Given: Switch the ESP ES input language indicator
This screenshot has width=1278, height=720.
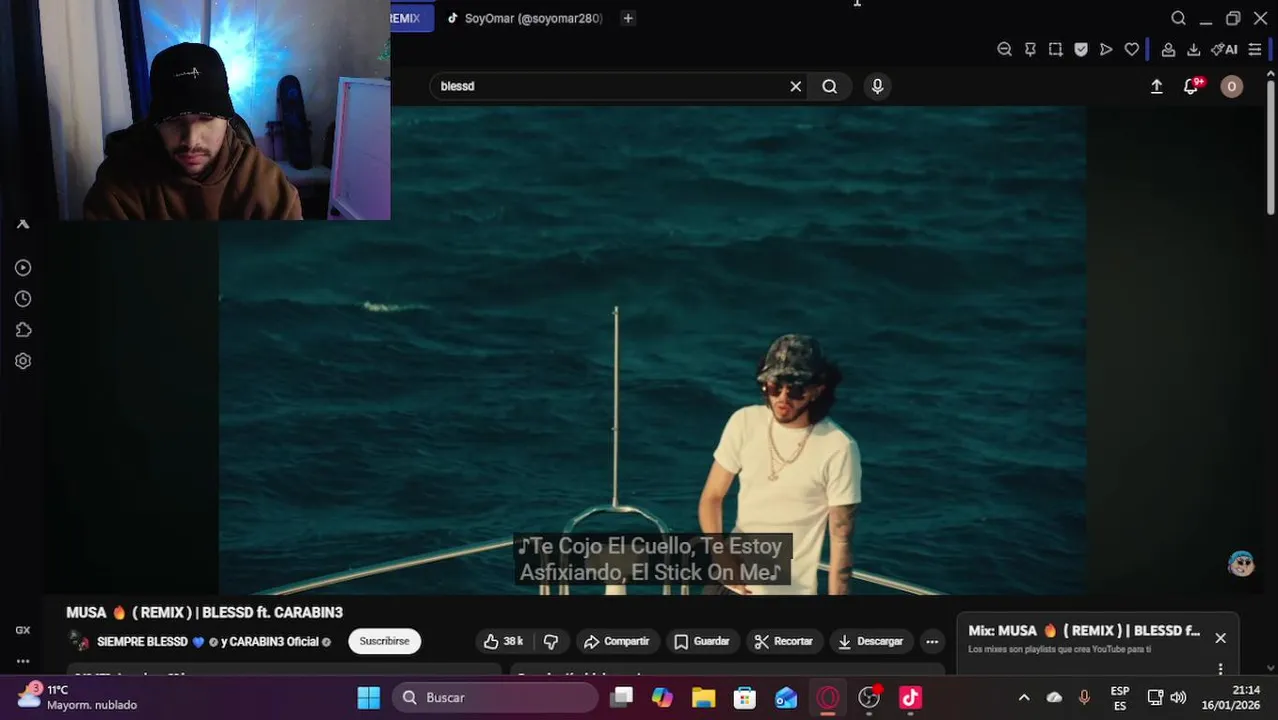Looking at the screenshot, I should point(1120,697).
